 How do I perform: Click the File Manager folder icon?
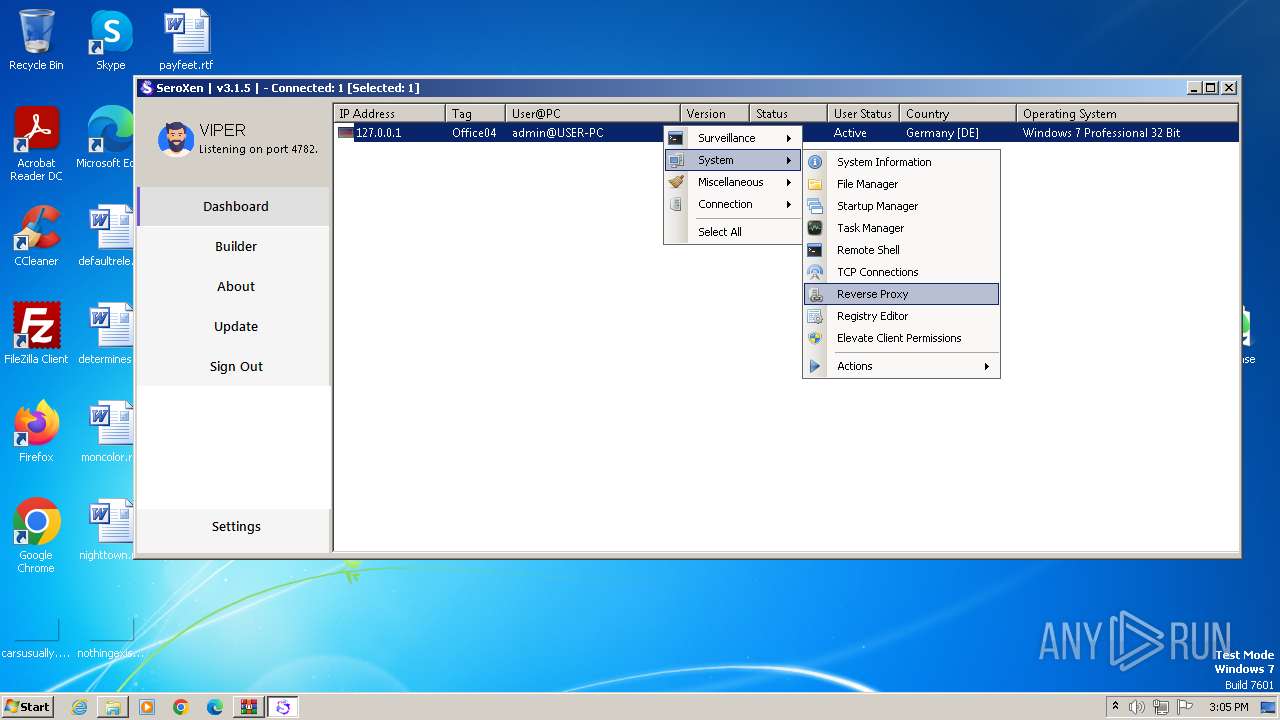(x=815, y=184)
